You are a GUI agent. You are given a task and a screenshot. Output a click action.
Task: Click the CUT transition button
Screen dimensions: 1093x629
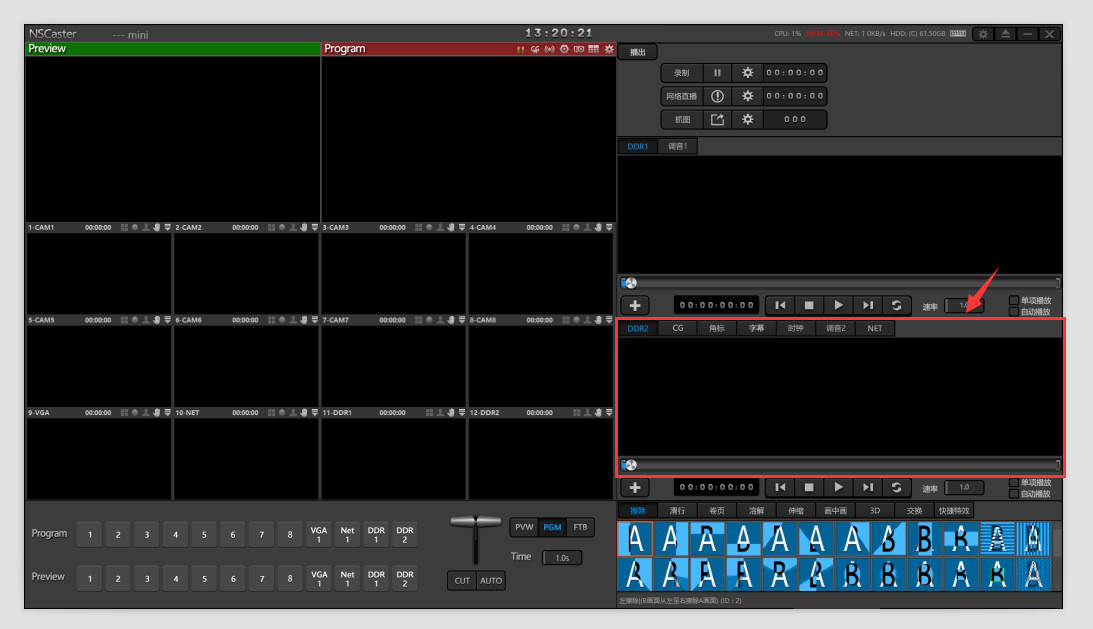point(462,581)
